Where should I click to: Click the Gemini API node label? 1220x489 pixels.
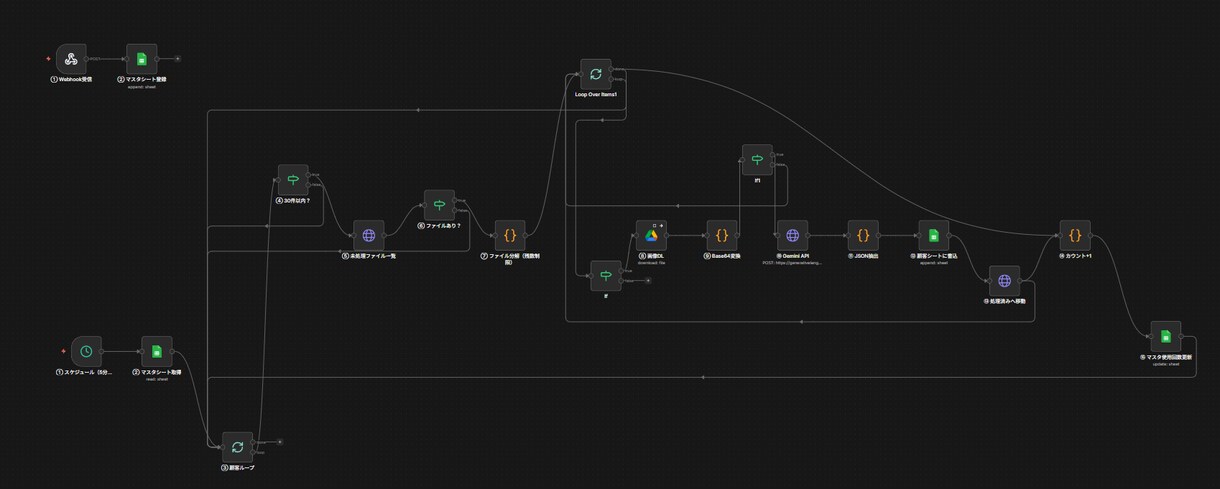(x=792, y=256)
